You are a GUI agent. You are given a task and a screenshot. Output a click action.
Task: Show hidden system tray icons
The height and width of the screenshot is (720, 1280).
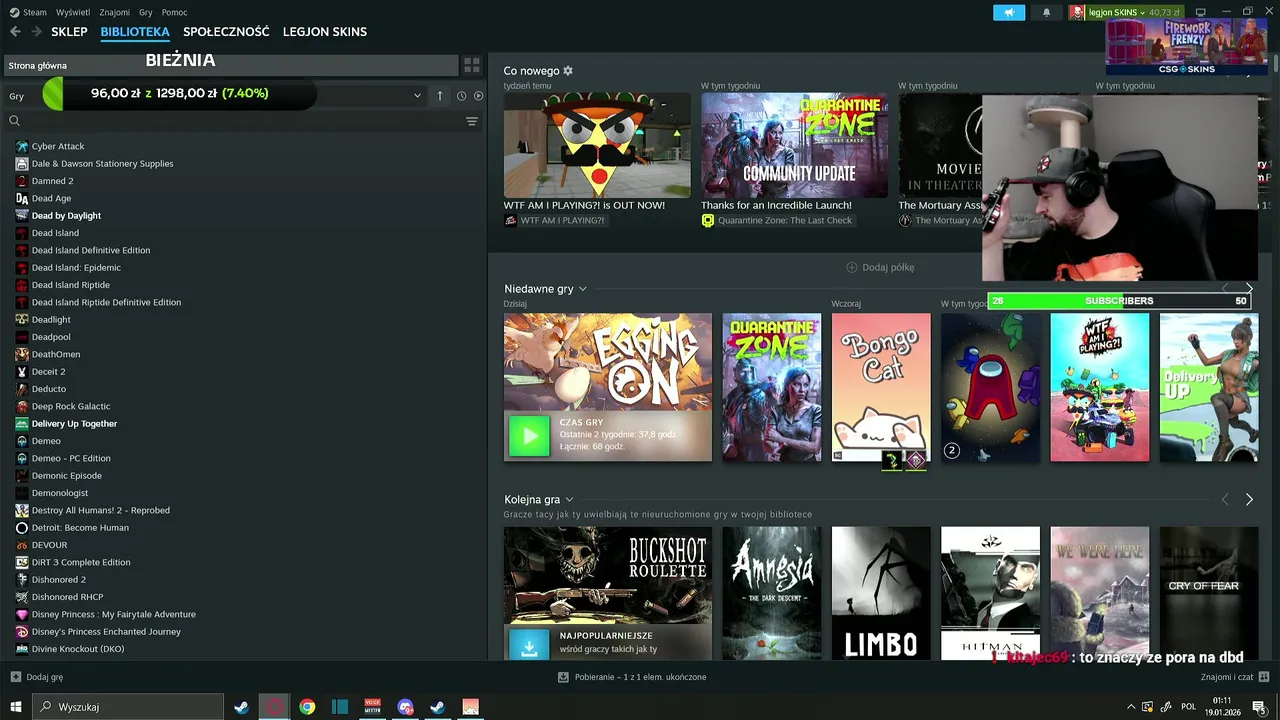coord(1131,707)
